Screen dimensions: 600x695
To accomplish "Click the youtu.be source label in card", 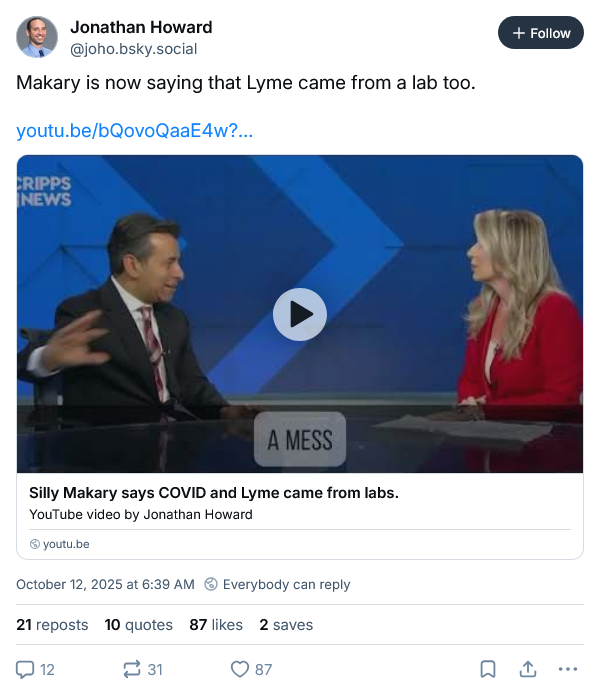I will (x=66, y=544).
